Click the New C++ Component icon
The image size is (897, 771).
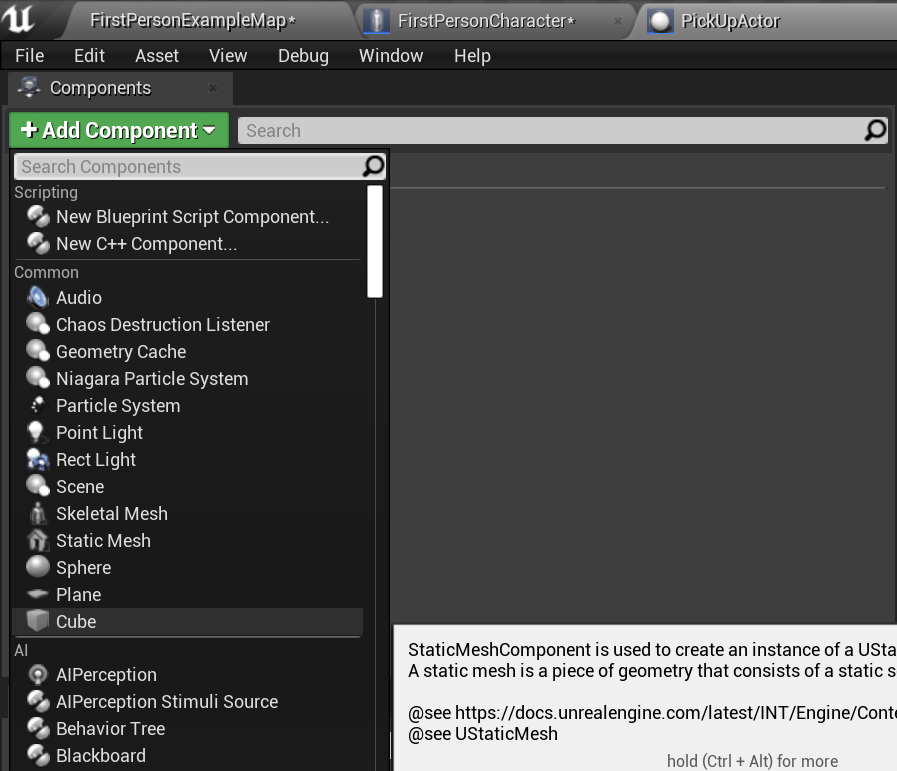pyautogui.click(x=38, y=243)
